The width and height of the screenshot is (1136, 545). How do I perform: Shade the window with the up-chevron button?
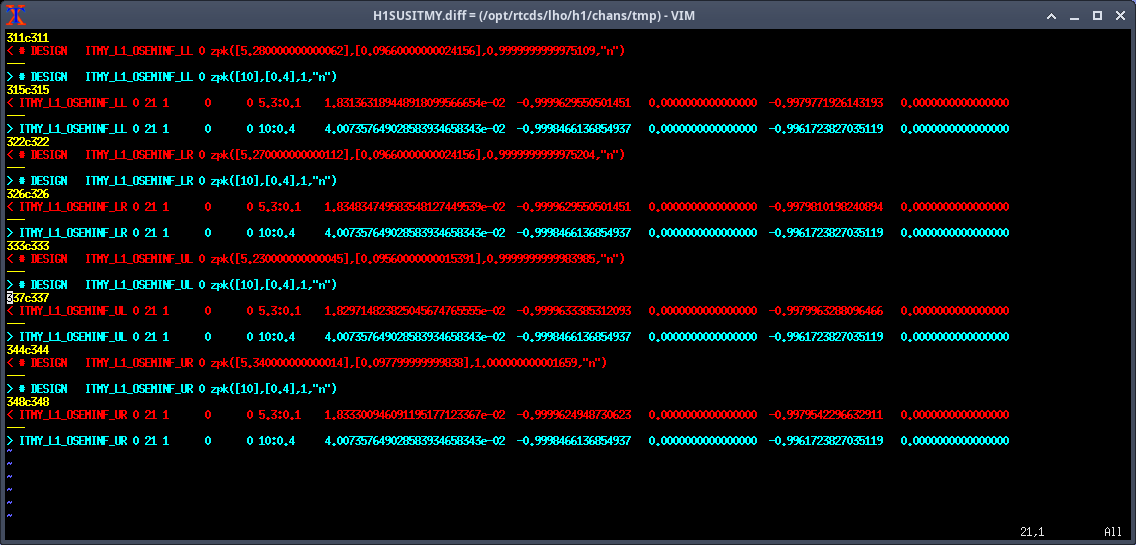pyautogui.click(x=1051, y=16)
